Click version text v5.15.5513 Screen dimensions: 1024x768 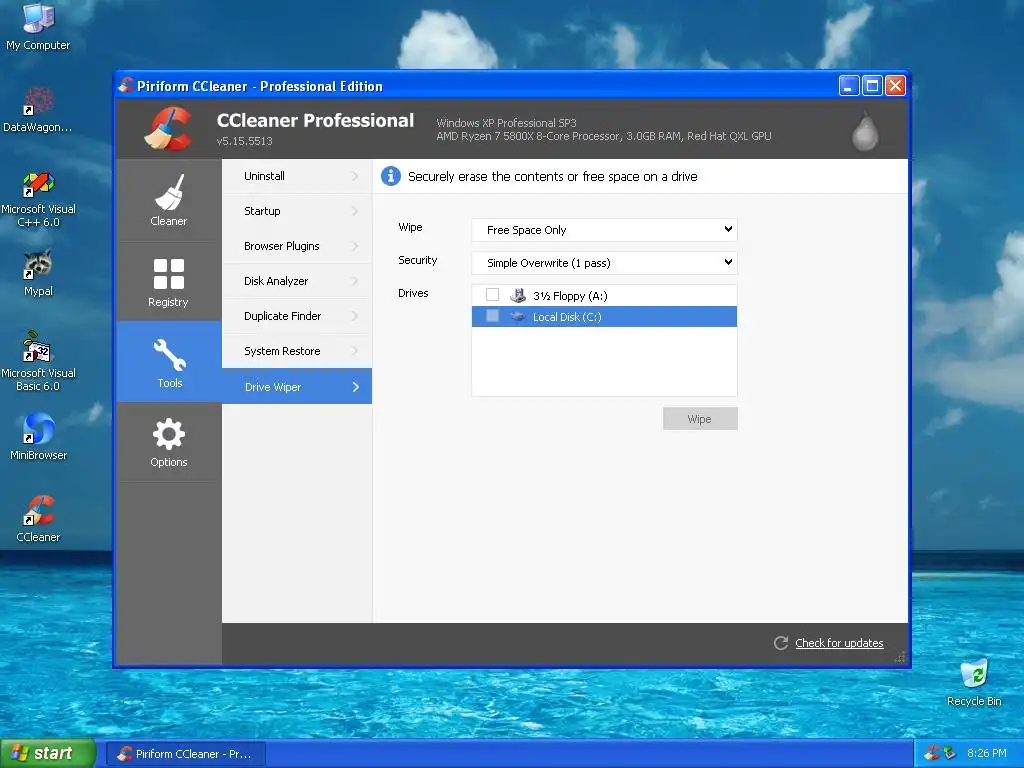click(244, 141)
